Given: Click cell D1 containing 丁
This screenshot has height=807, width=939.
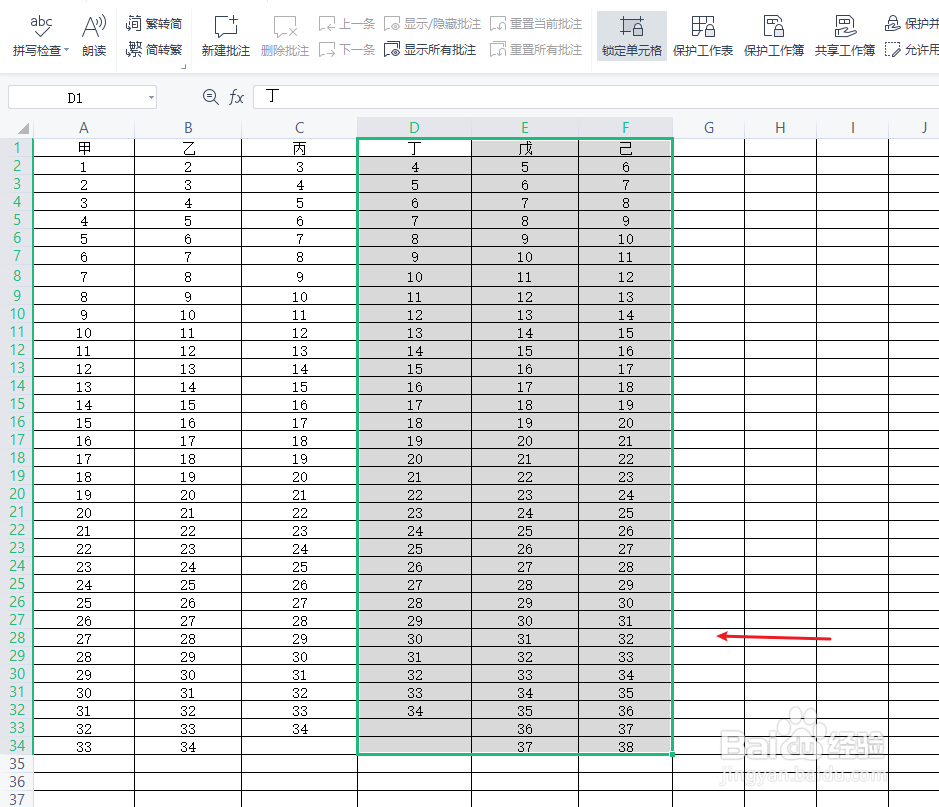Looking at the screenshot, I should pos(414,148).
